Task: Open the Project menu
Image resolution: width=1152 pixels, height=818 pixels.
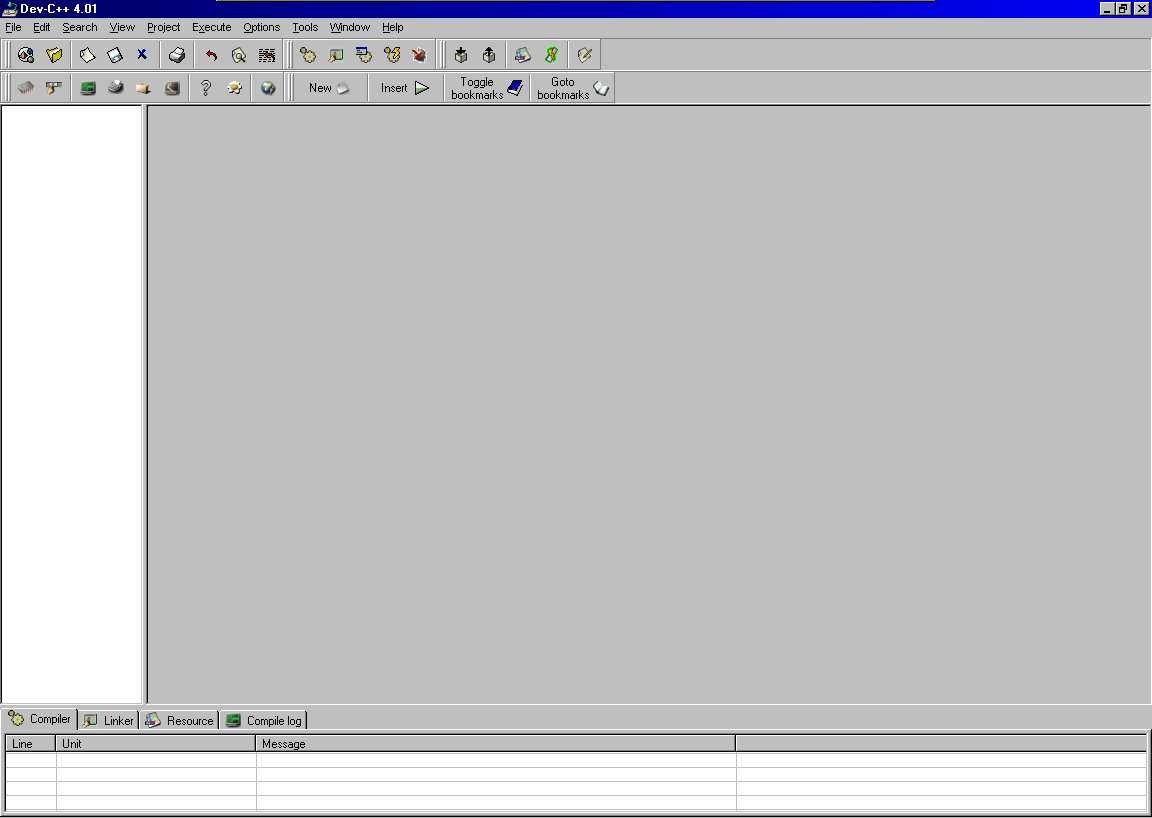Action: click(x=163, y=27)
